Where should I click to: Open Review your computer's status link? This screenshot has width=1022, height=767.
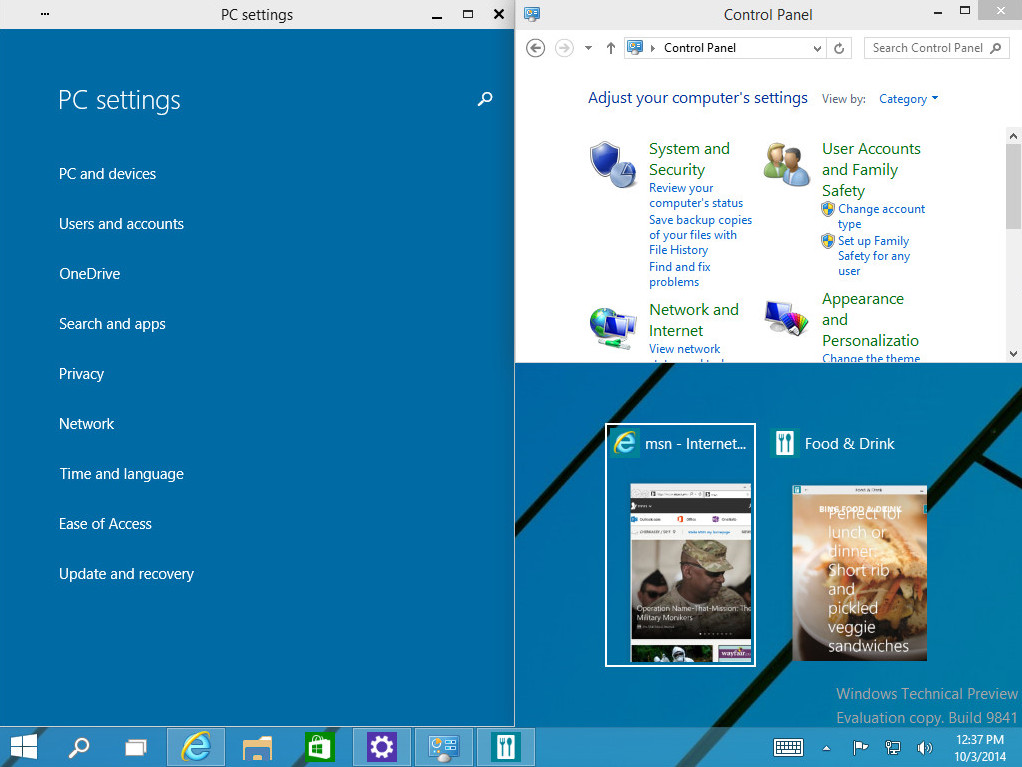pos(695,195)
